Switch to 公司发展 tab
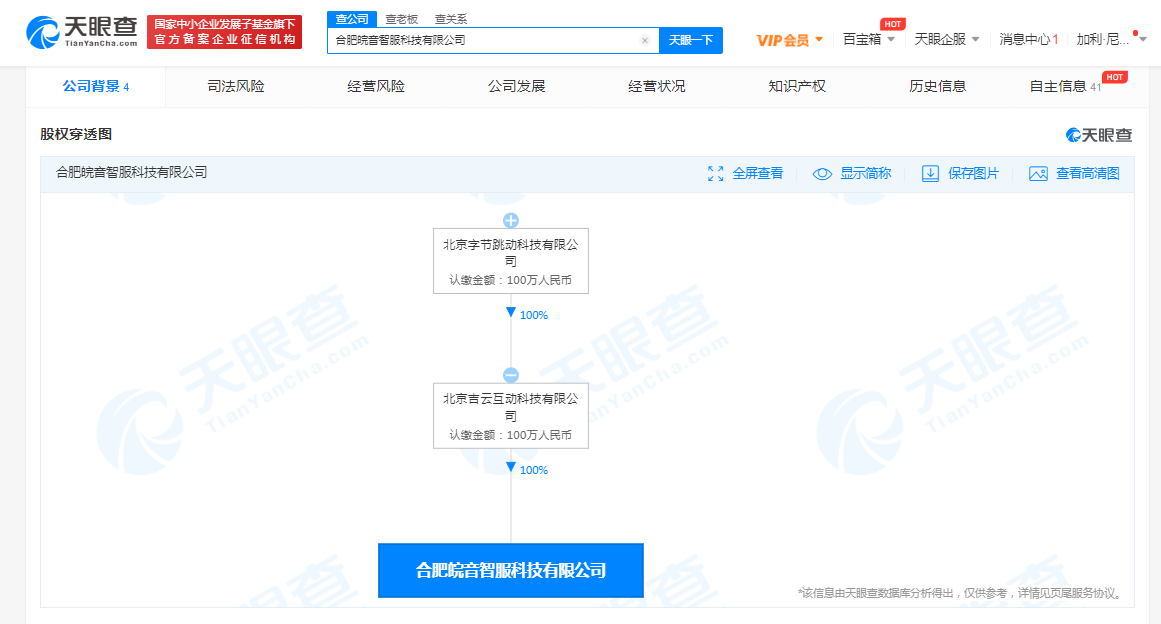This screenshot has width=1161, height=624. click(x=516, y=87)
